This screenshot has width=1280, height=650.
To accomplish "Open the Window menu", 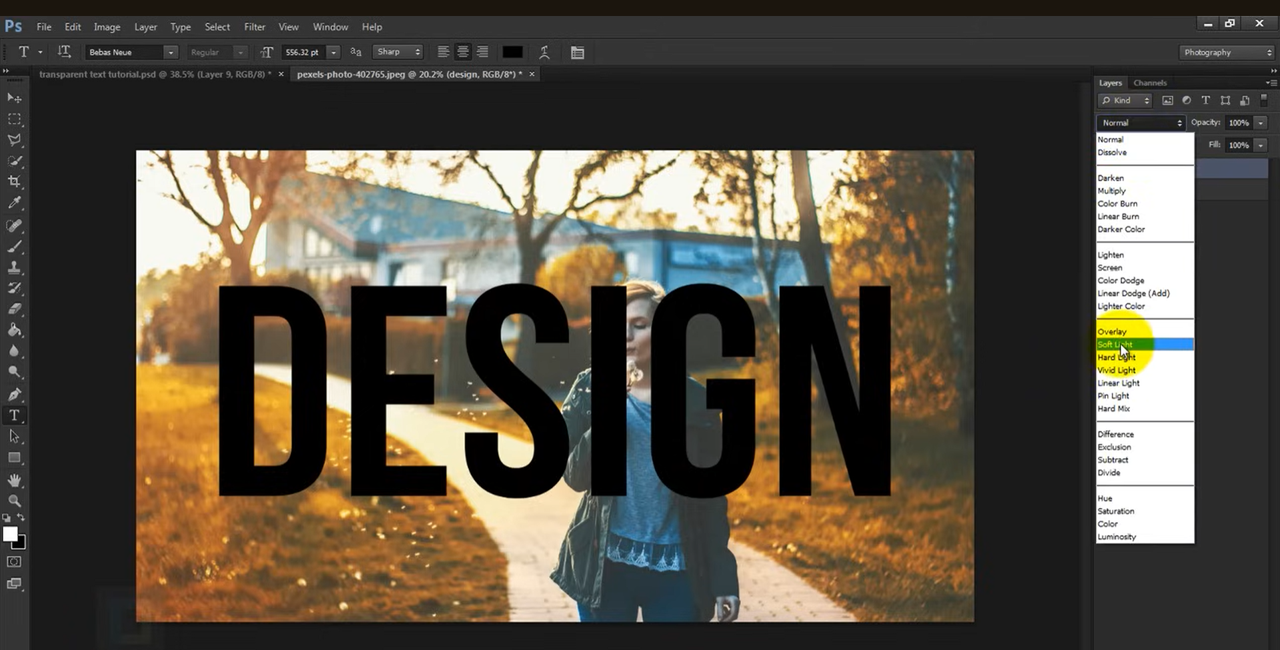I will (330, 27).
